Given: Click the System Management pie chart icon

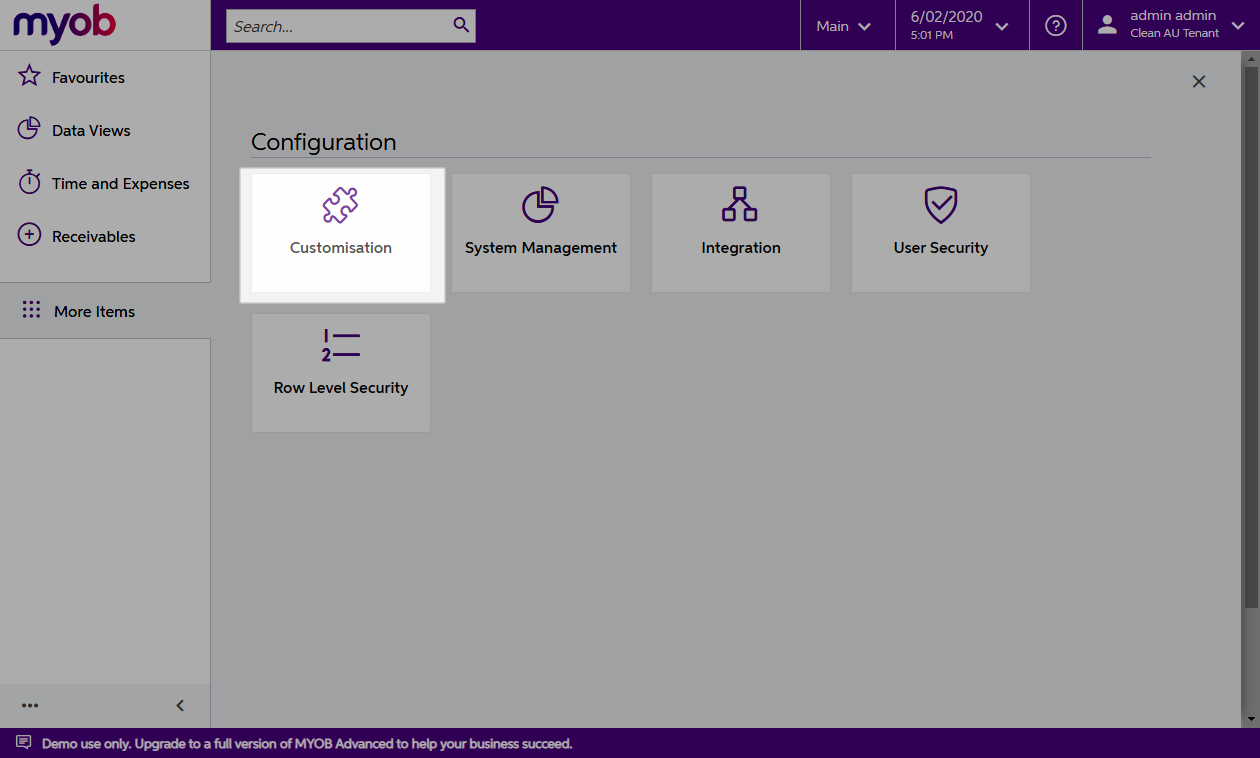Looking at the screenshot, I should click(x=540, y=205).
